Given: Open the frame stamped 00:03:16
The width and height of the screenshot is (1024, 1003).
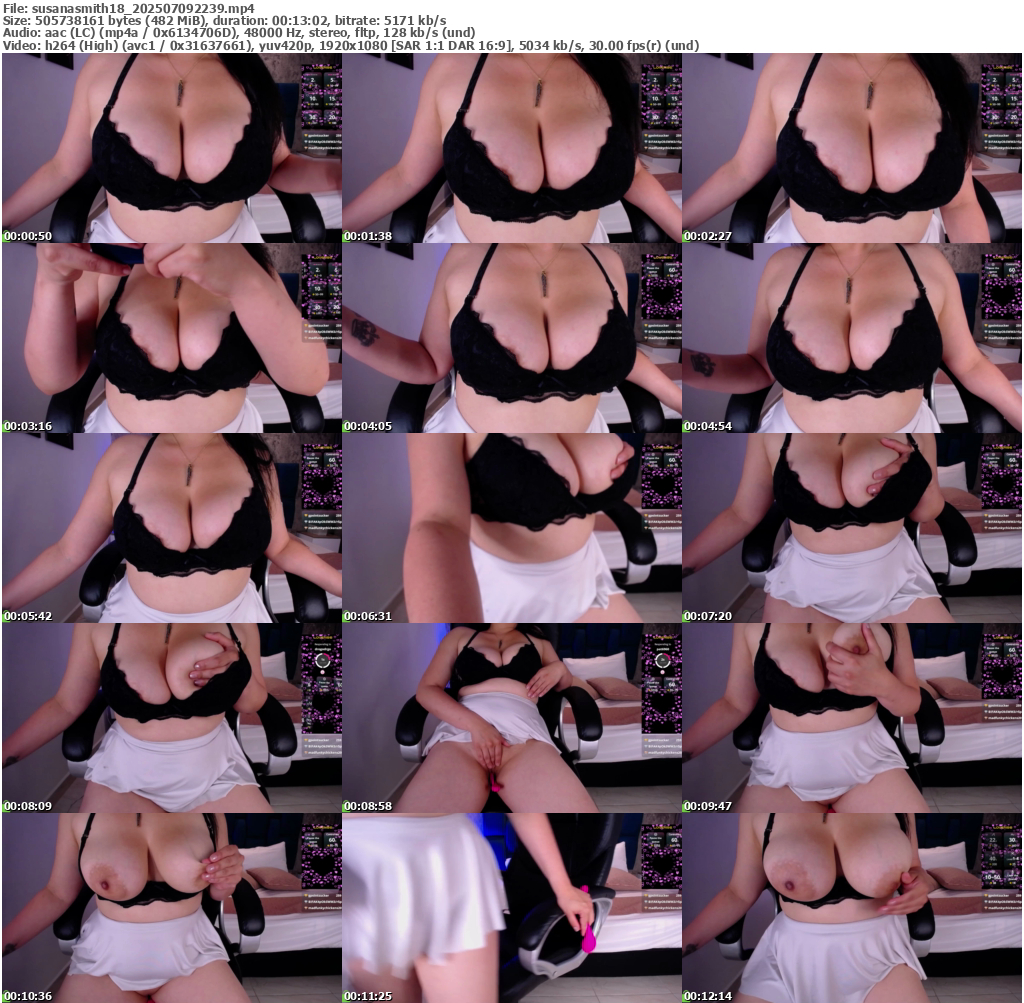Looking at the screenshot, I should 172,338.
